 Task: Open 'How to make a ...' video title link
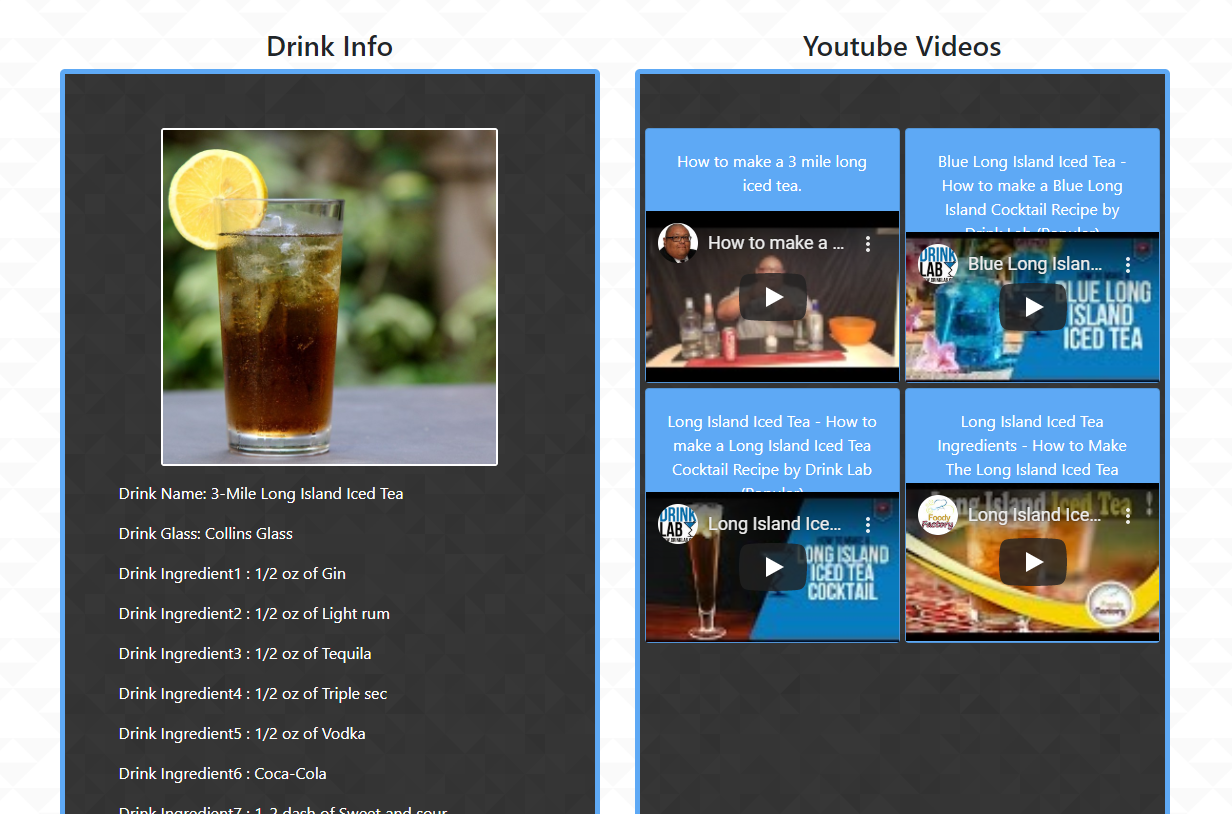click(776, 243)
